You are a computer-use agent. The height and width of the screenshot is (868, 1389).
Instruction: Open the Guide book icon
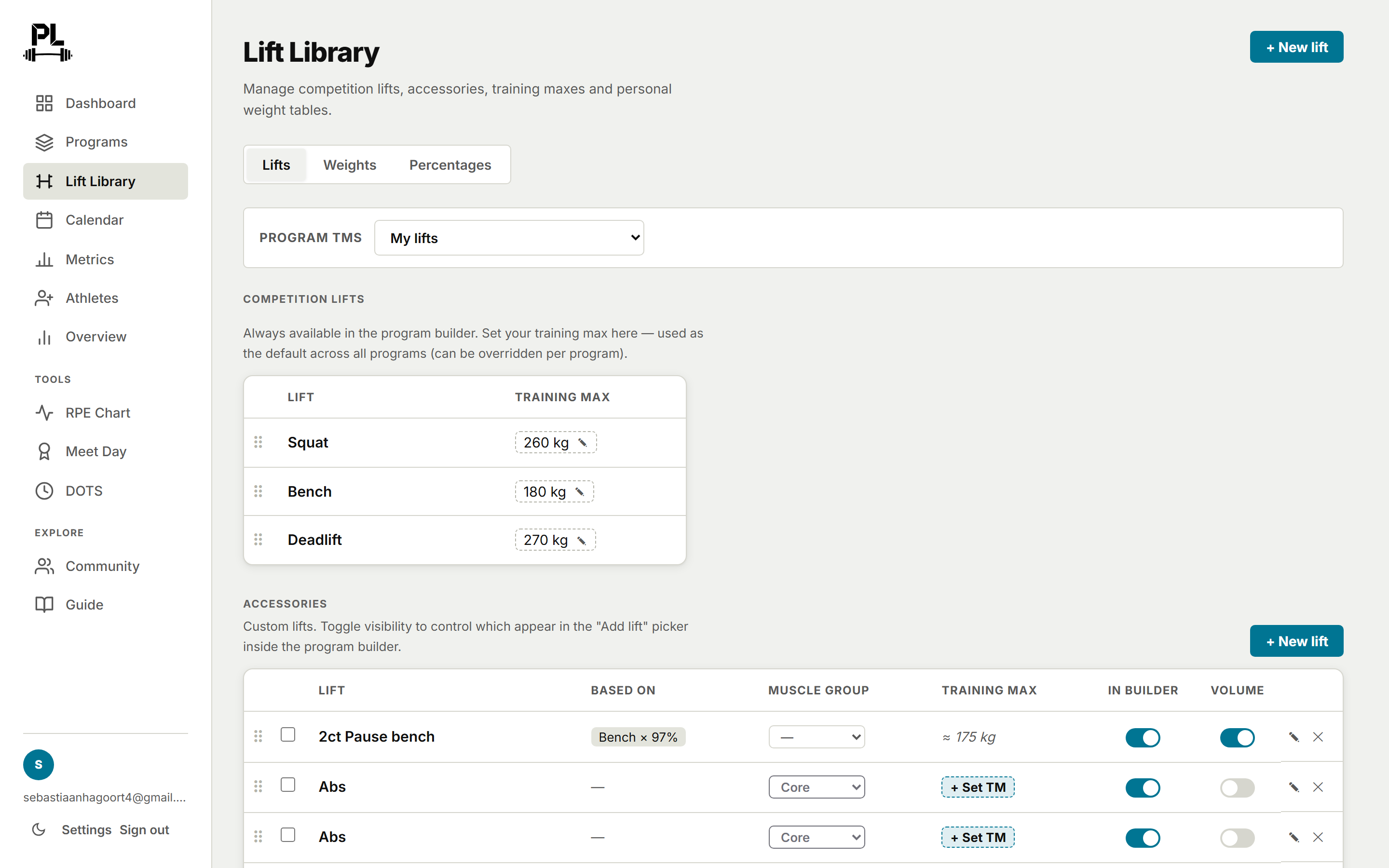pos(44,605)
